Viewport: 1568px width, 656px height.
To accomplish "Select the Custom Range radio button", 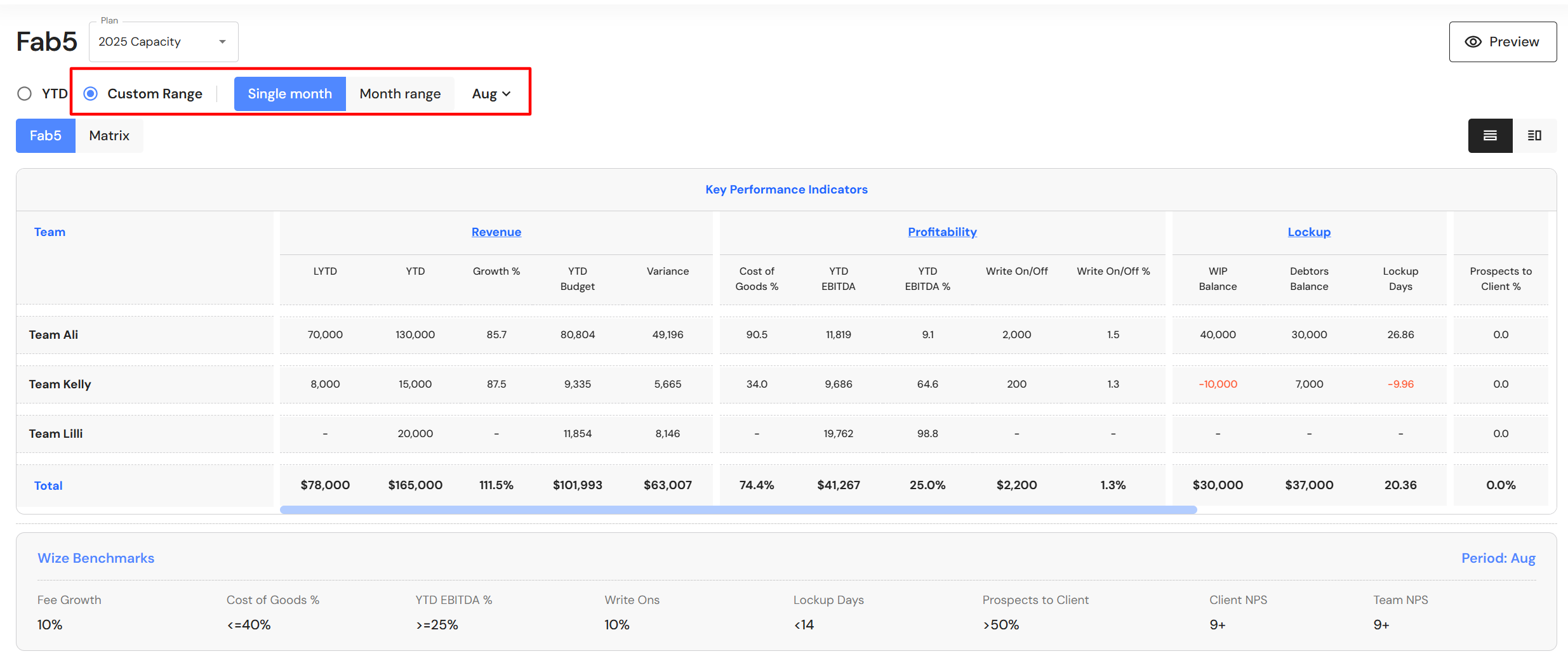I will 91,94.
